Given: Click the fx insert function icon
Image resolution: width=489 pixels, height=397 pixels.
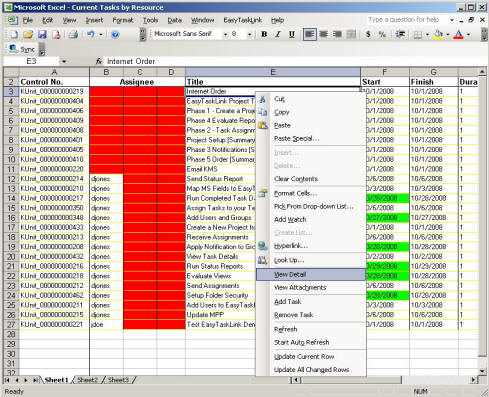Looking at the screenshot, I should [99, 61].
